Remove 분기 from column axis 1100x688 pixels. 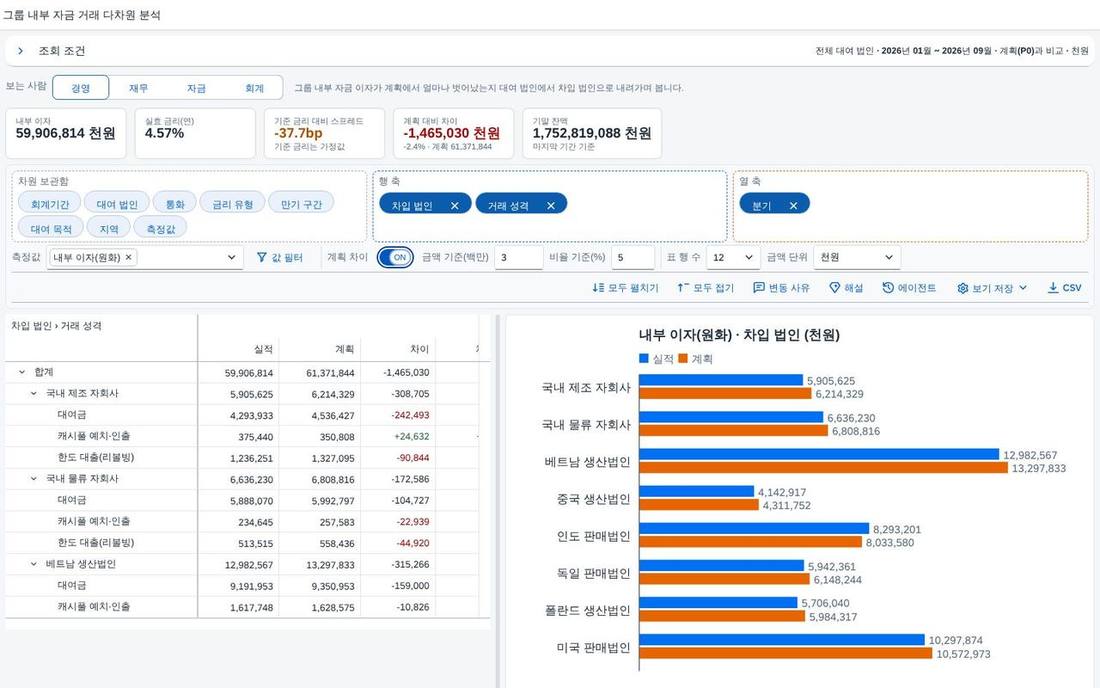point(793,205)
